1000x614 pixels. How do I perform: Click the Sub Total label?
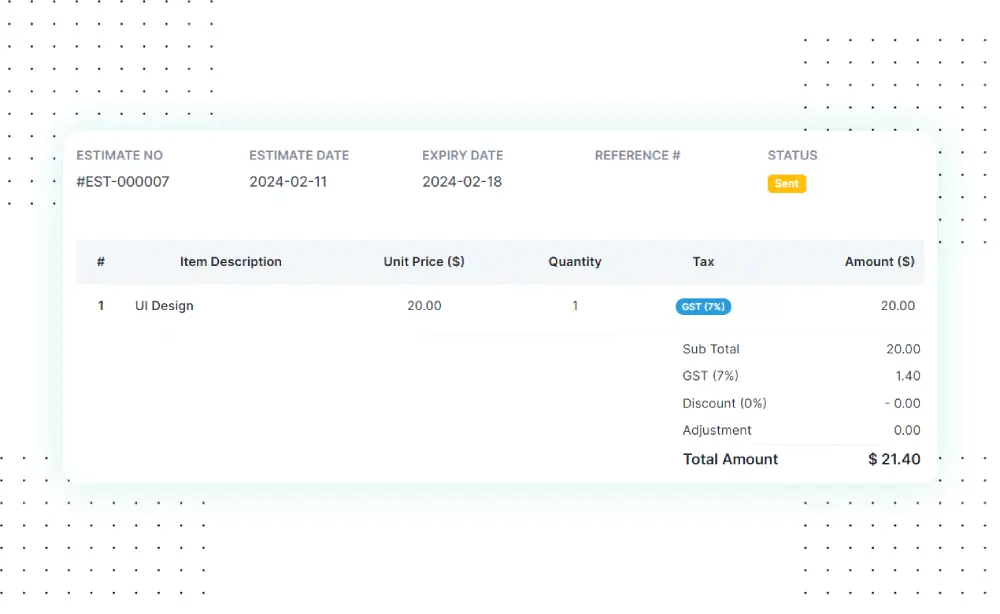[711, 349]
